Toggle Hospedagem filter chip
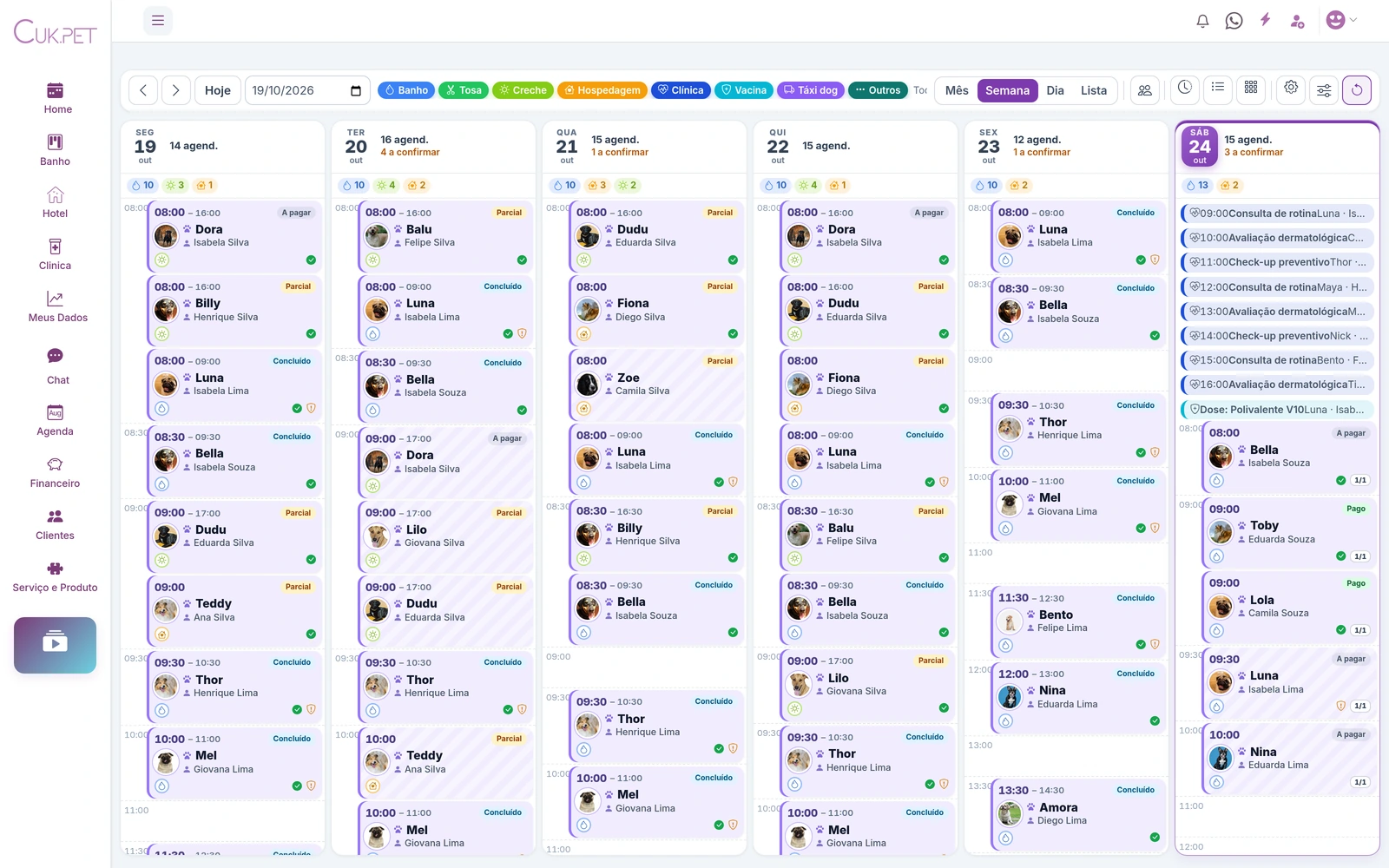The width and height of the screenshot is (1389, 868). point(602,90)
